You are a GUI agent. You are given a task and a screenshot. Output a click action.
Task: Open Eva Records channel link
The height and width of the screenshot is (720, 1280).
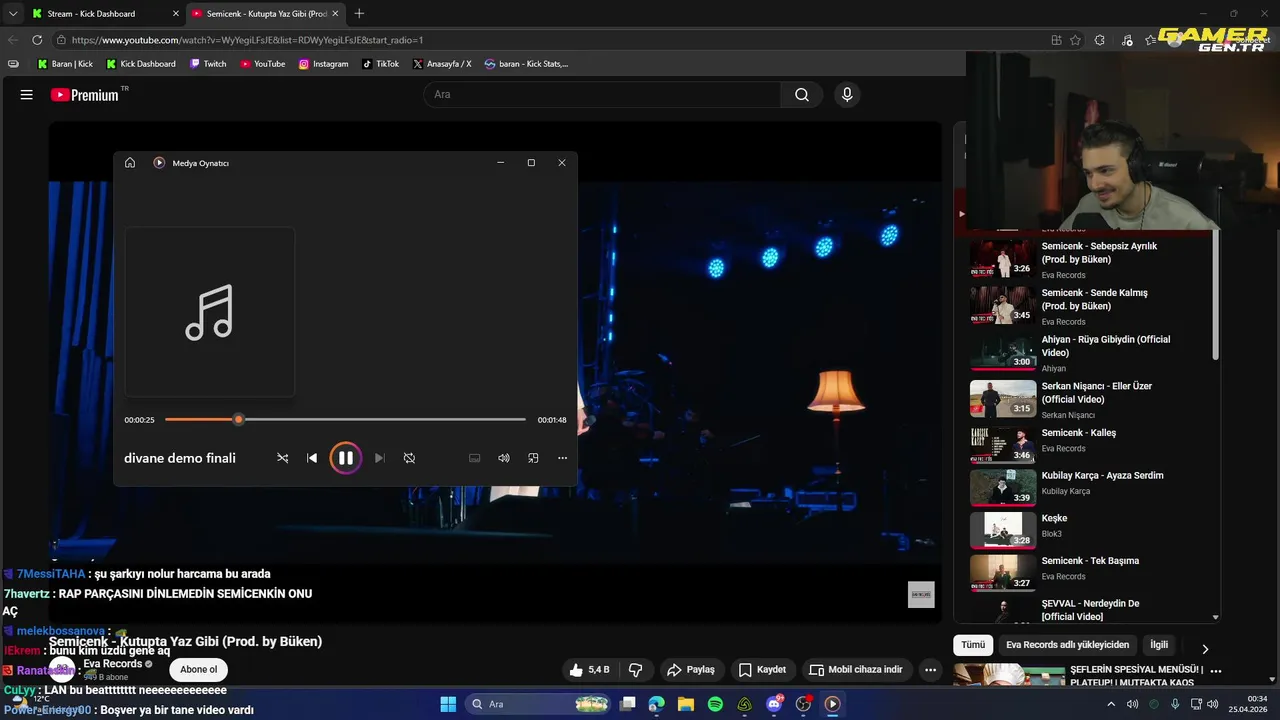pos(112,664)
